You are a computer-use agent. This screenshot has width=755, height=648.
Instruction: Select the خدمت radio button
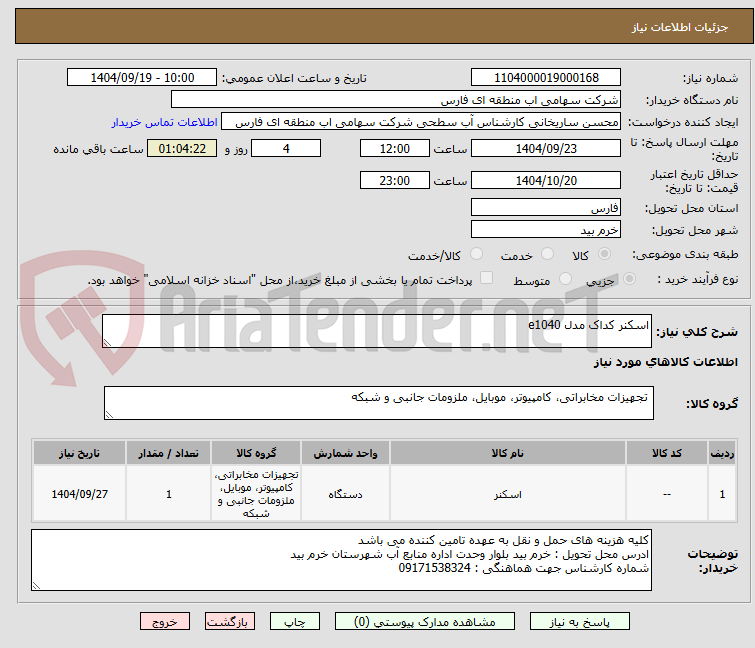pyautogui.click(x=547, y=254)
